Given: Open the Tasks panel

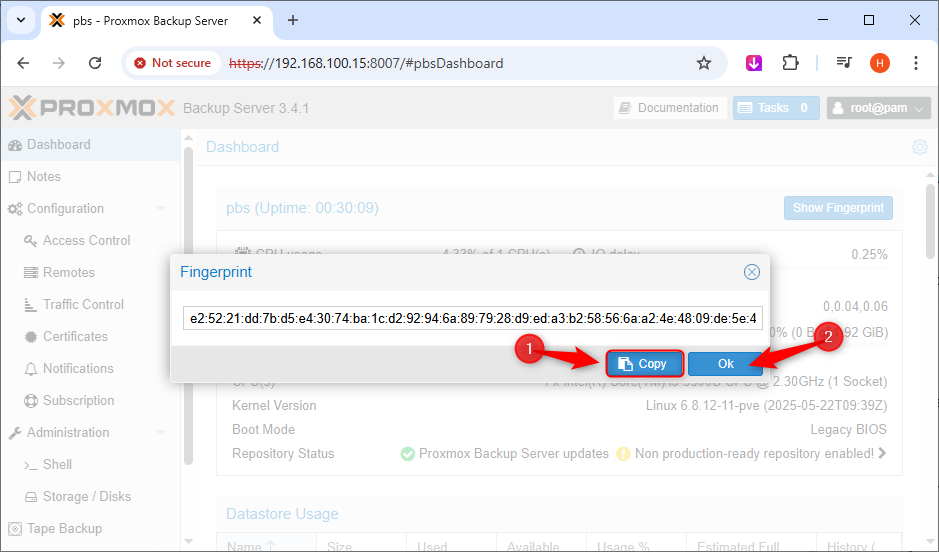Looking at the screenshot, I should pyautogui.click(x=776, y=108).
